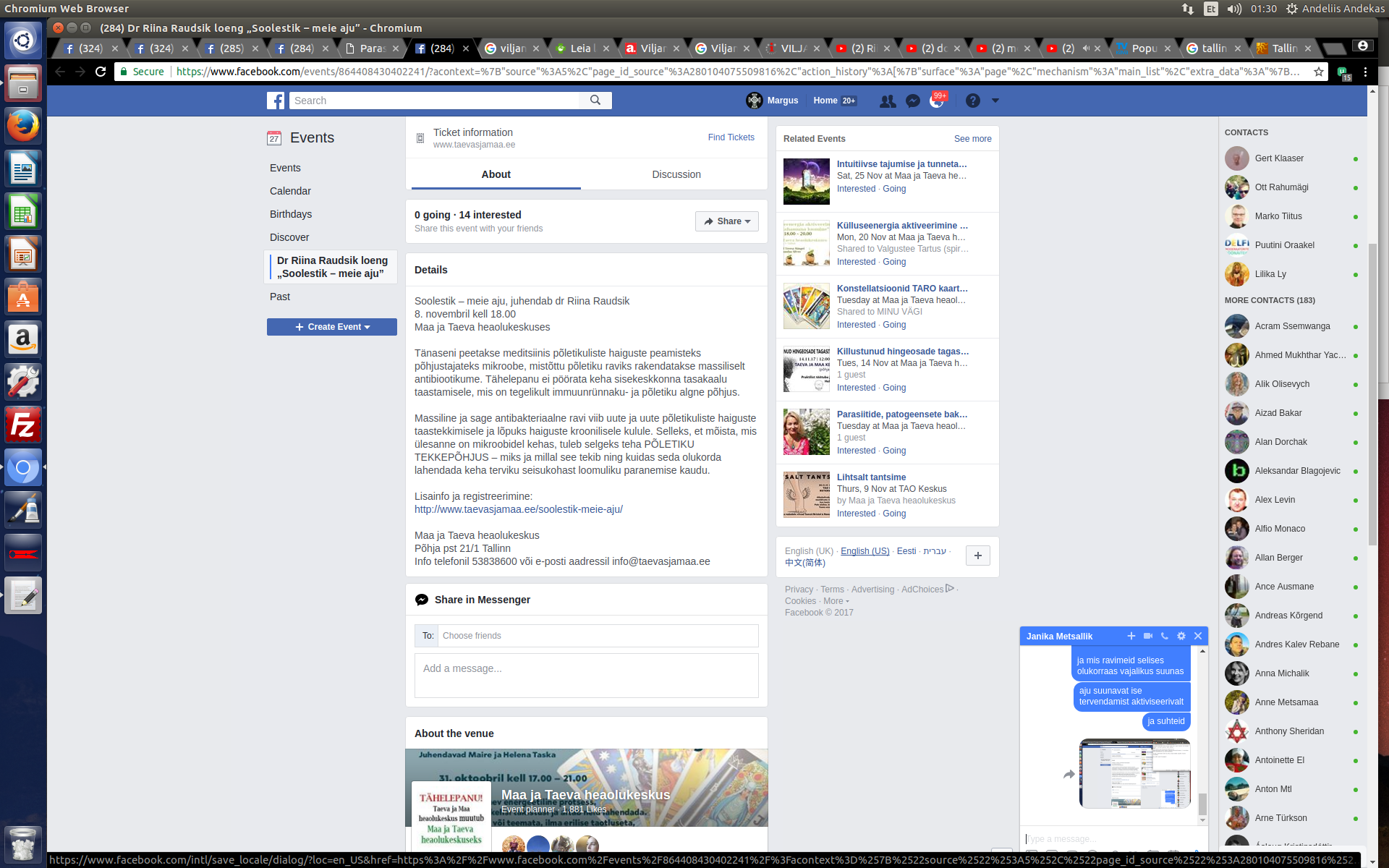Image resolution: width=1389 pixels, height=868 pixels.
Task: Bookmark this page with the star icon
Action: coord(1318,72)
